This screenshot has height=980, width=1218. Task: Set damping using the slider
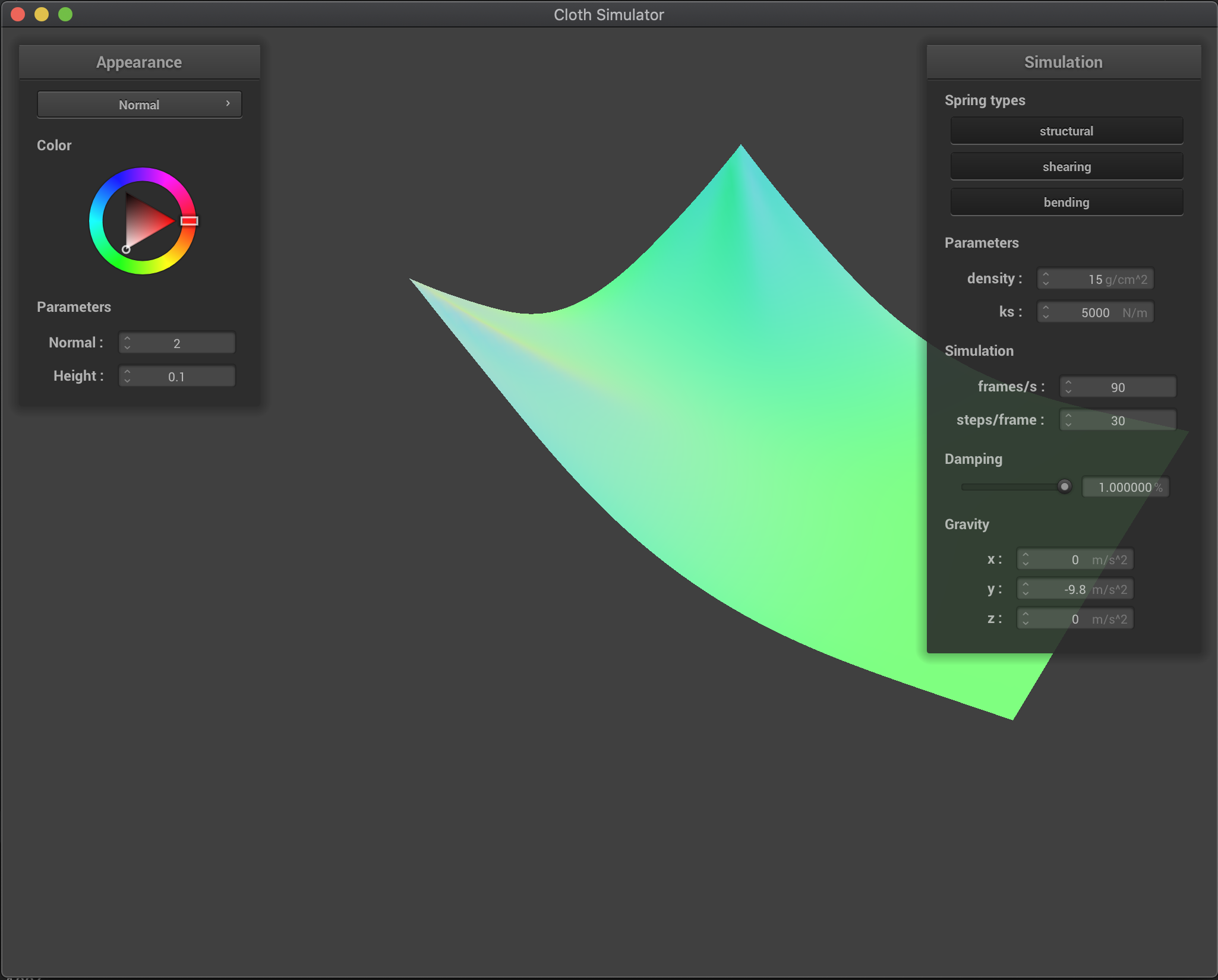point(1064,486)
